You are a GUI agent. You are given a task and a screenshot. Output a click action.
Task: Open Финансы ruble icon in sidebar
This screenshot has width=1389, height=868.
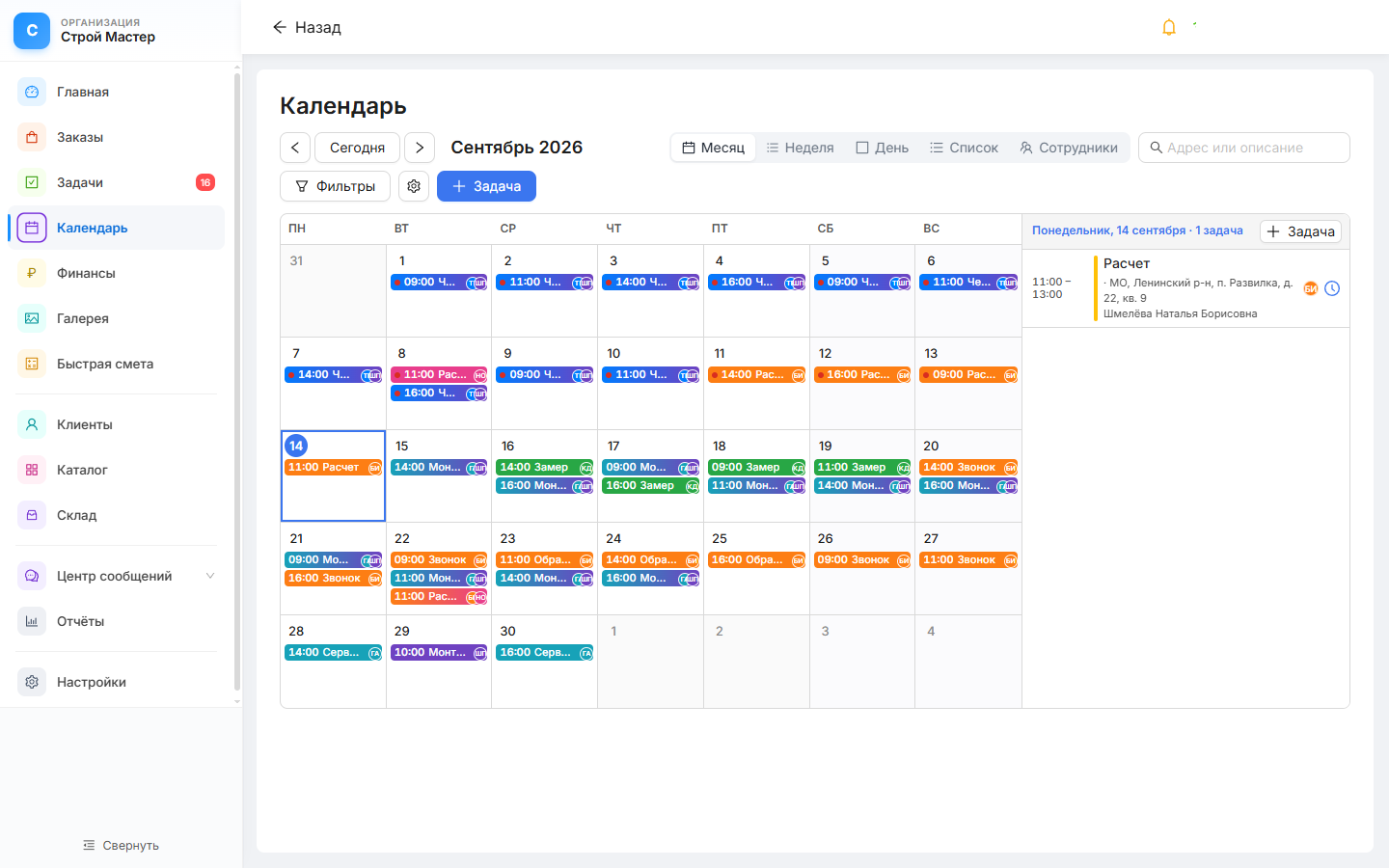click(x=32, y=273)
